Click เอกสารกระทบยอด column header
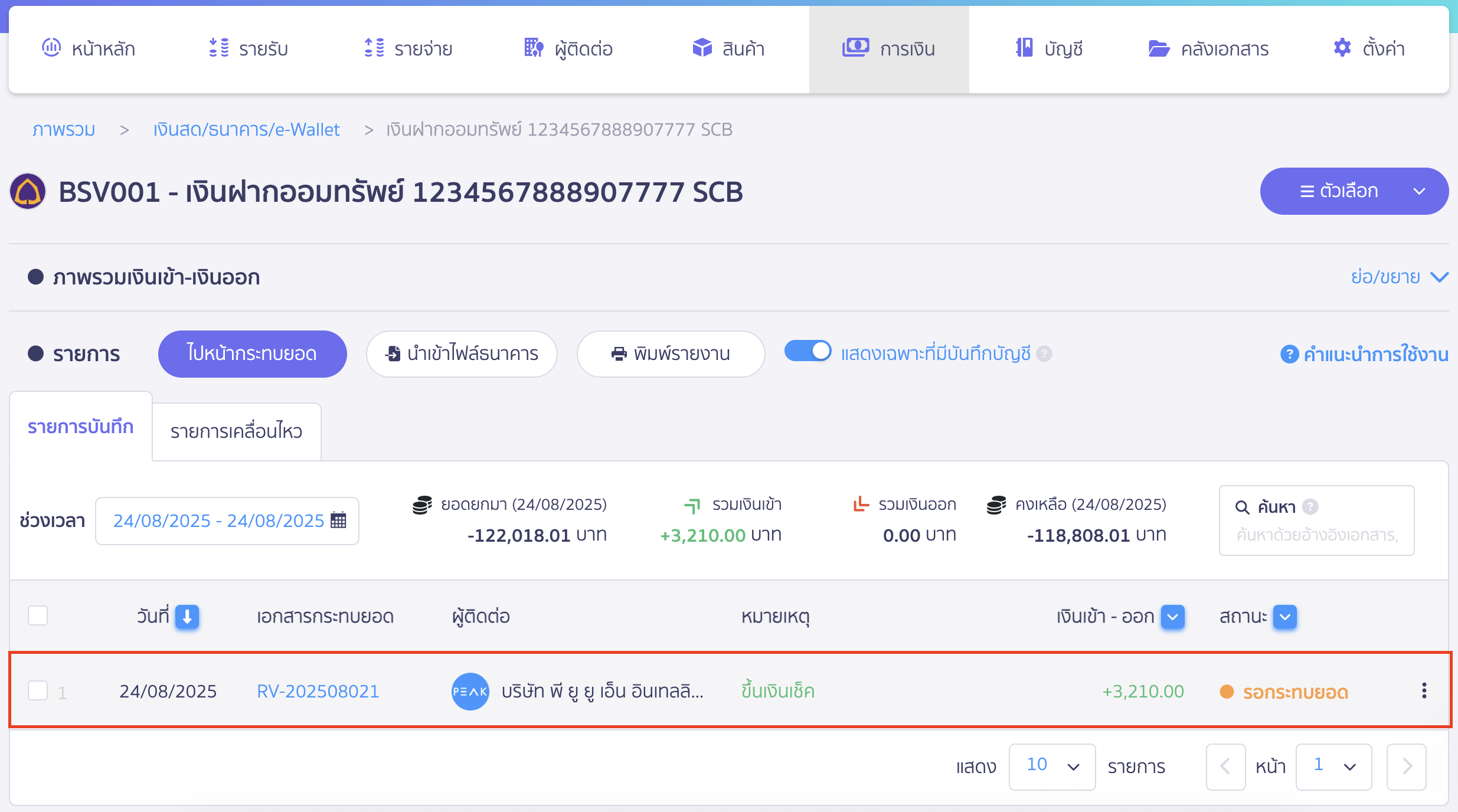The image size is (1458, 812). pos(325,617)
